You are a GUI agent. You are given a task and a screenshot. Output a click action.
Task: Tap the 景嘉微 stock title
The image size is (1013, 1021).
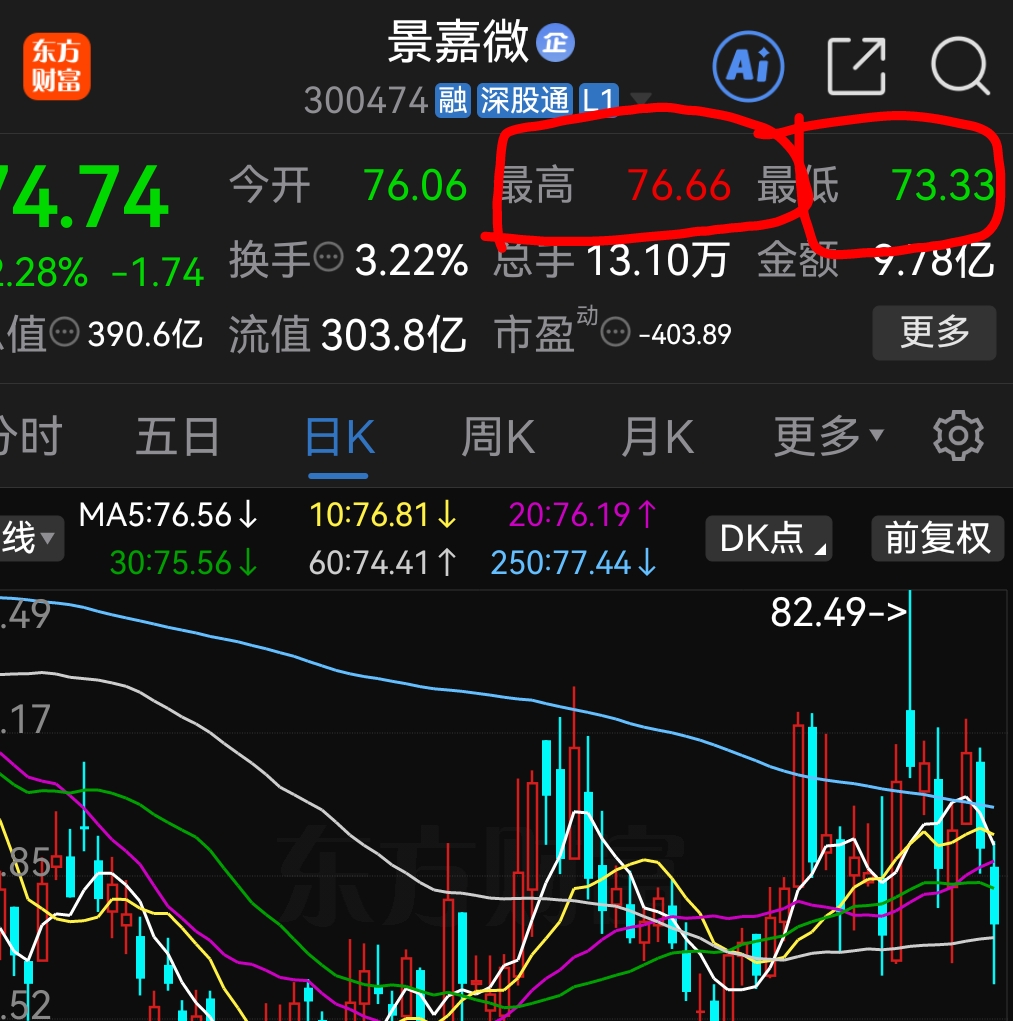pyautogui.click(x=458, y=42)
